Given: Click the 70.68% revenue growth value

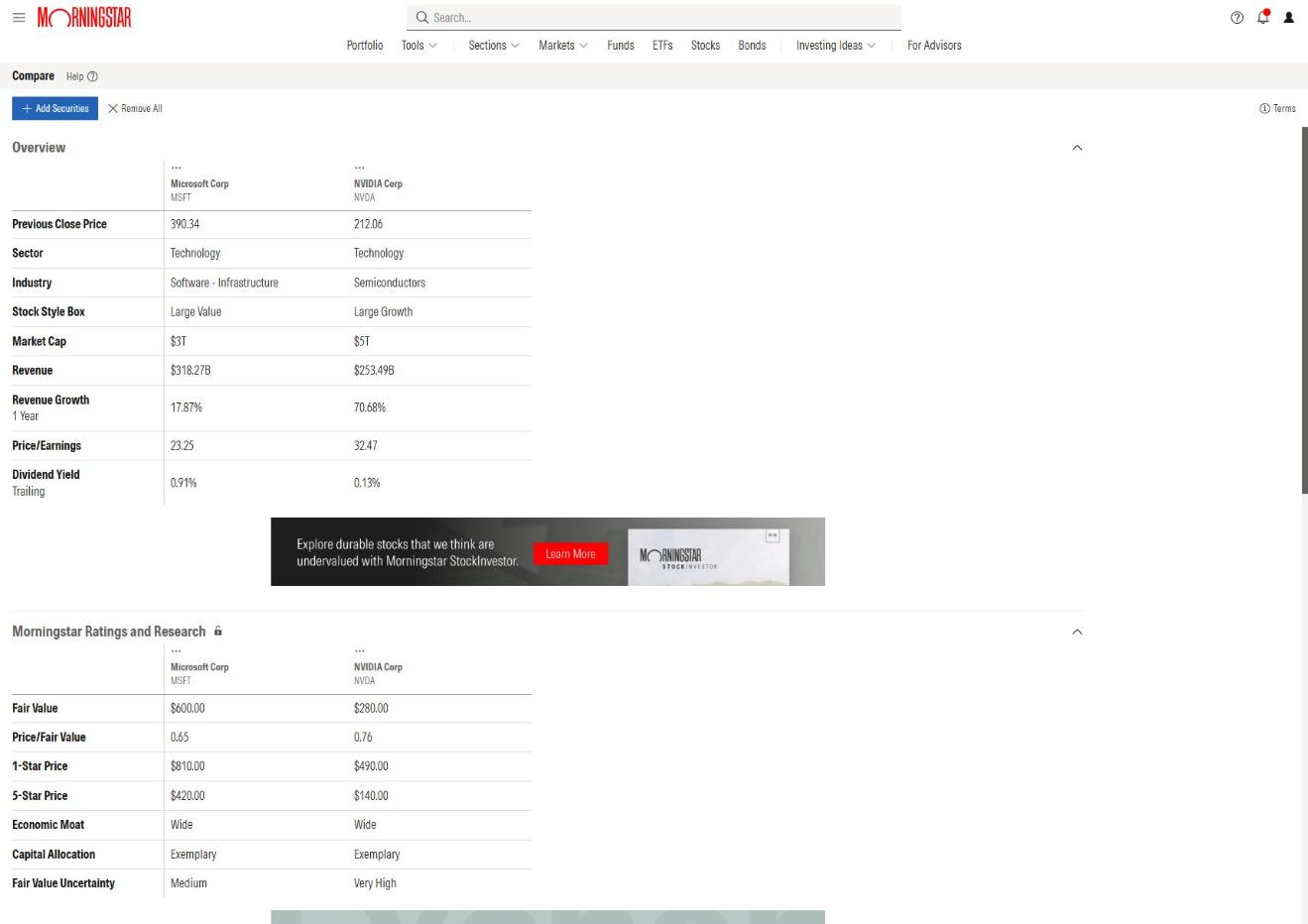Looking at the screenshot, I should click(x=370, y=407).
